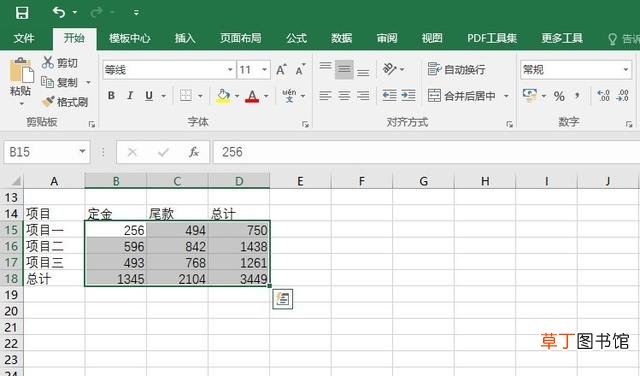This screenshot has width=640, height=376.
Task: Click the accounting currency format icon
Action: (x=530, y=96)
